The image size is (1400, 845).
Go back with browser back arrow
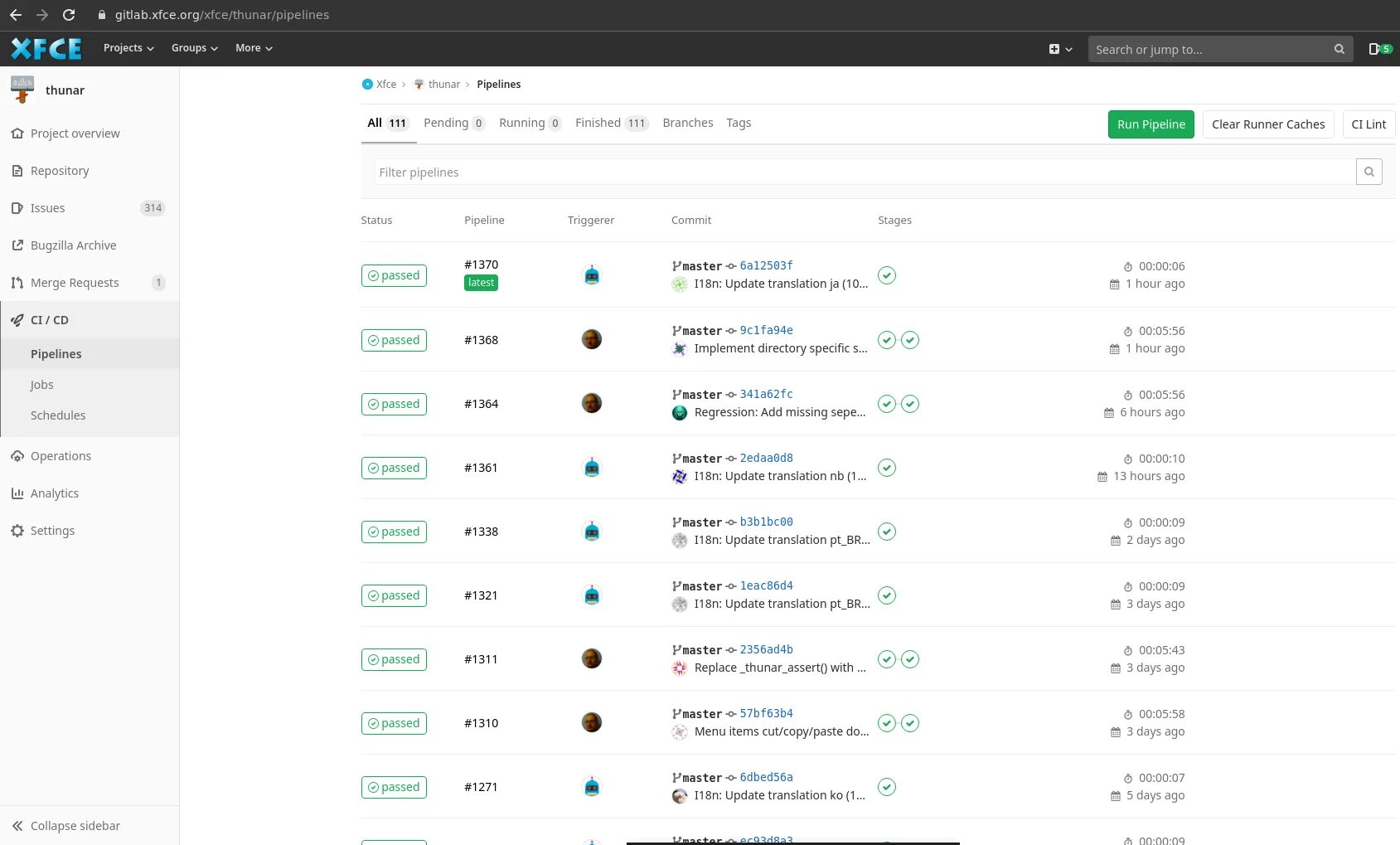(x=16, y=15)
